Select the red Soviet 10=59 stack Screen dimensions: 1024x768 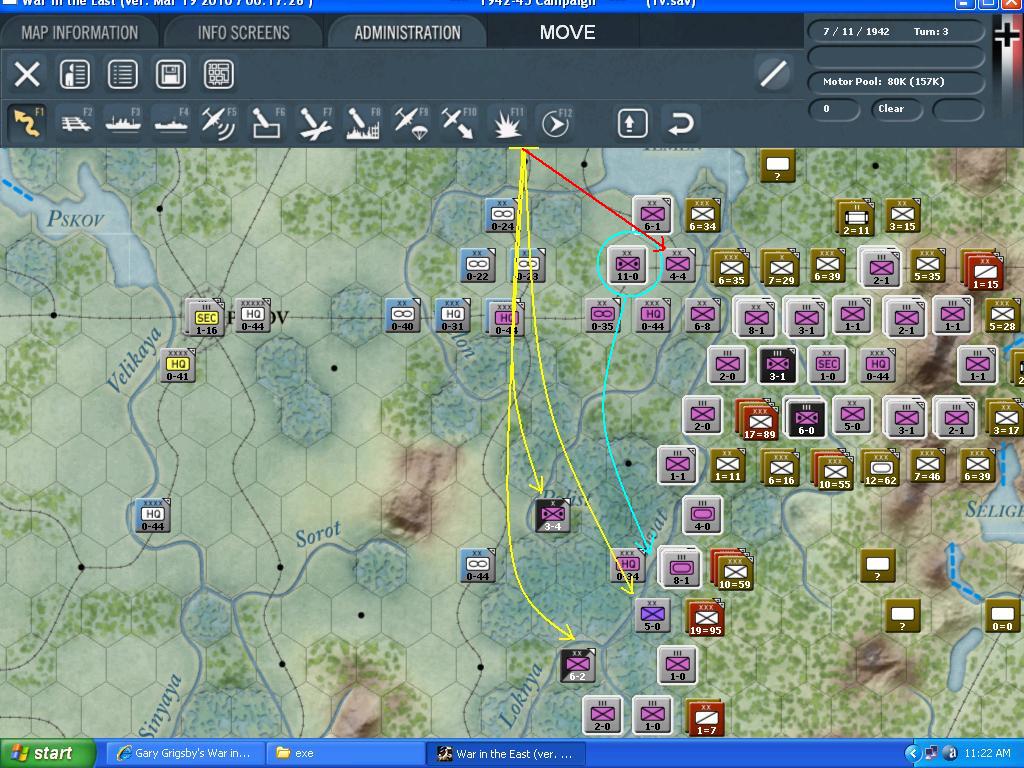click(733, 569)
